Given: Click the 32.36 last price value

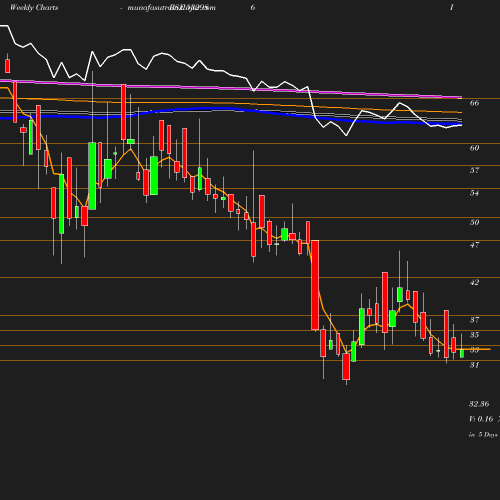Looking at the screenshot, I should (x=479, y=404).
